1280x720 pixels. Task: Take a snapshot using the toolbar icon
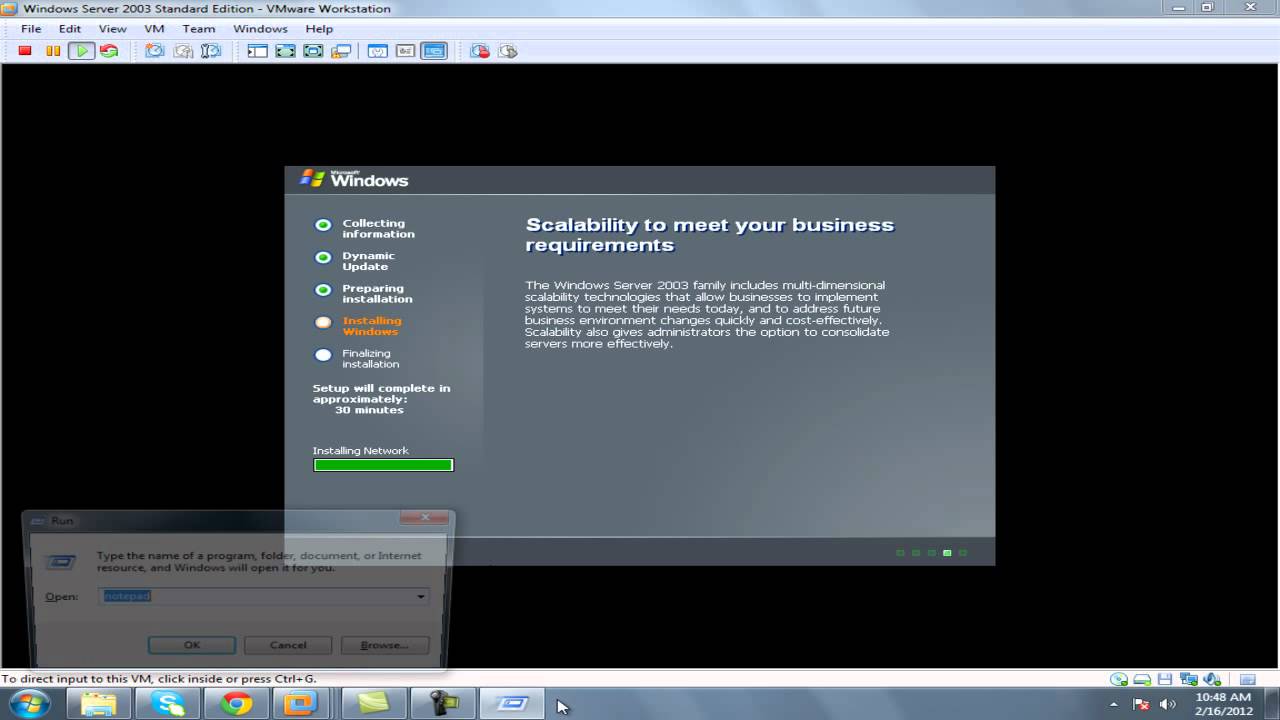coord(155,51)
